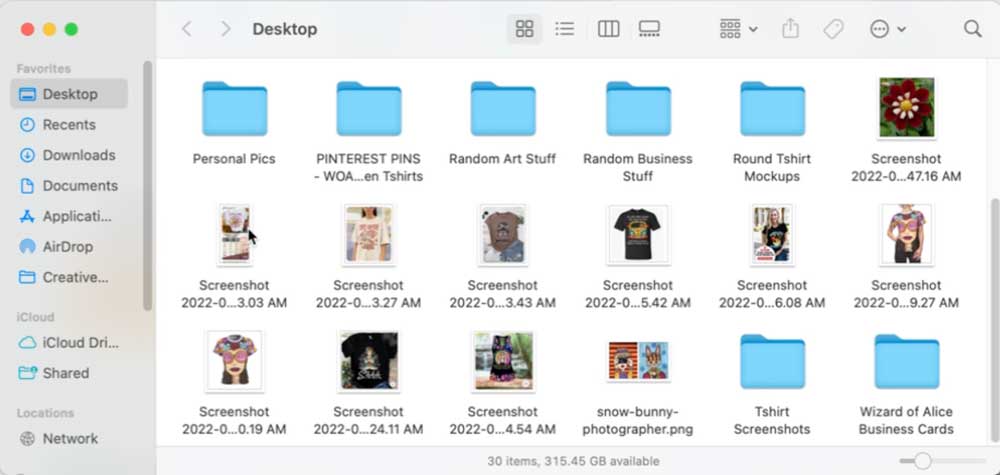
Task: Click the Locations section header
Action: (45, 413)
